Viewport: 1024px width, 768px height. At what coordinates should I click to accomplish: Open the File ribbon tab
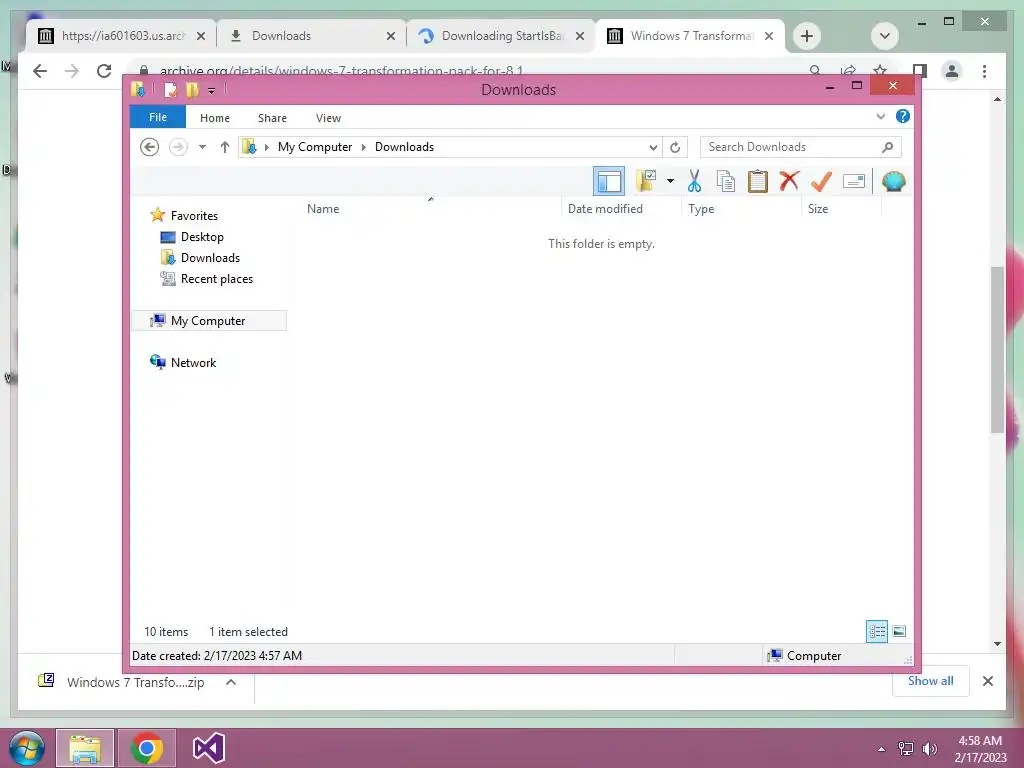pos(157,118)
